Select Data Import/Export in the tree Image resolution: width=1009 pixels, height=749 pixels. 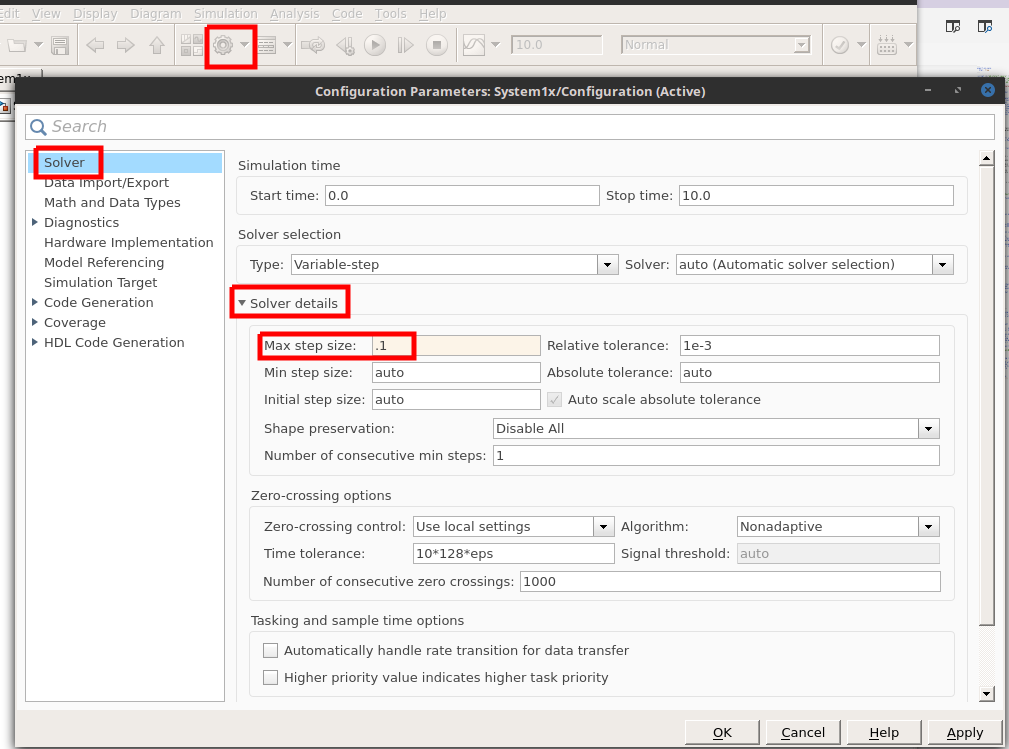pyautogui.click(x=106, y=183)
